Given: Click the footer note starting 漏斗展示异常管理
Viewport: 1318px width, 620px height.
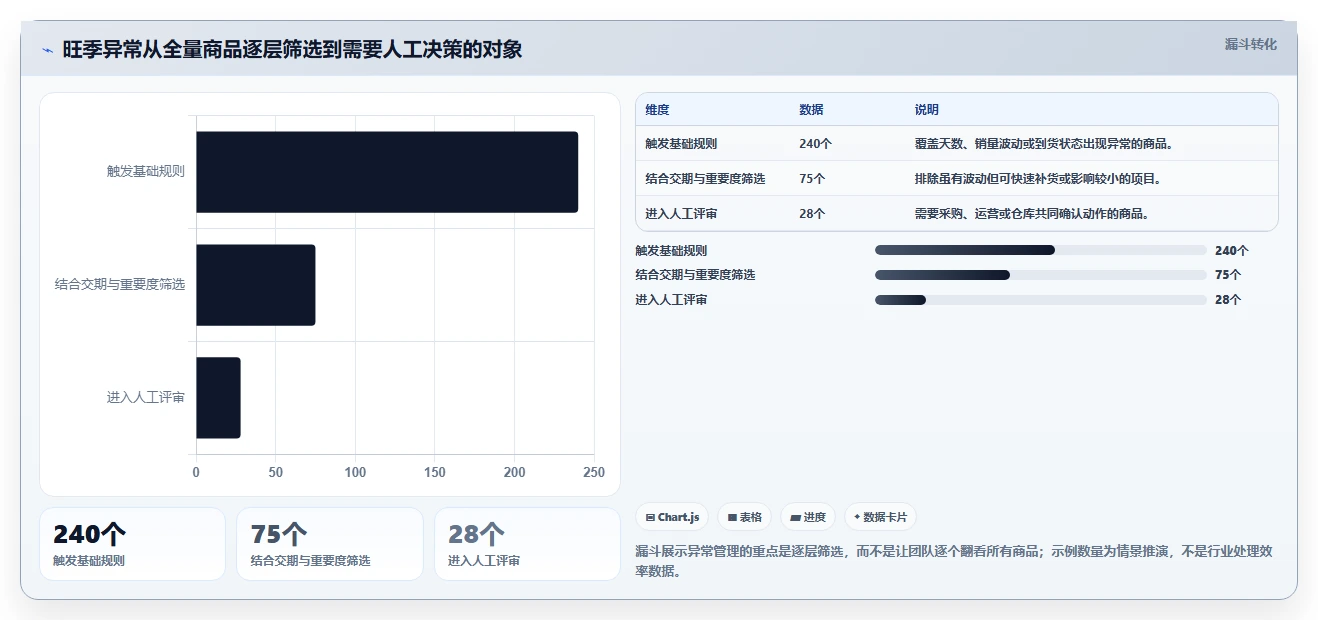Looking at the screenshot, I should click(x=953, y=561).
